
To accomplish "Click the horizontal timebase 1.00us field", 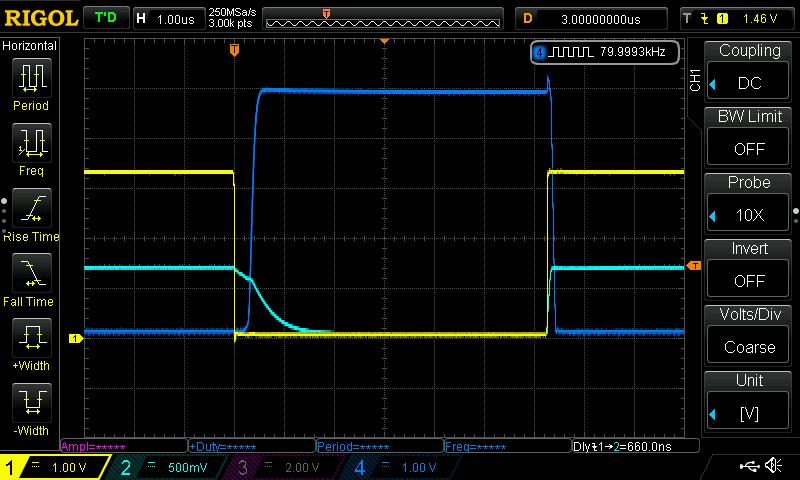I will click(168, 18).
